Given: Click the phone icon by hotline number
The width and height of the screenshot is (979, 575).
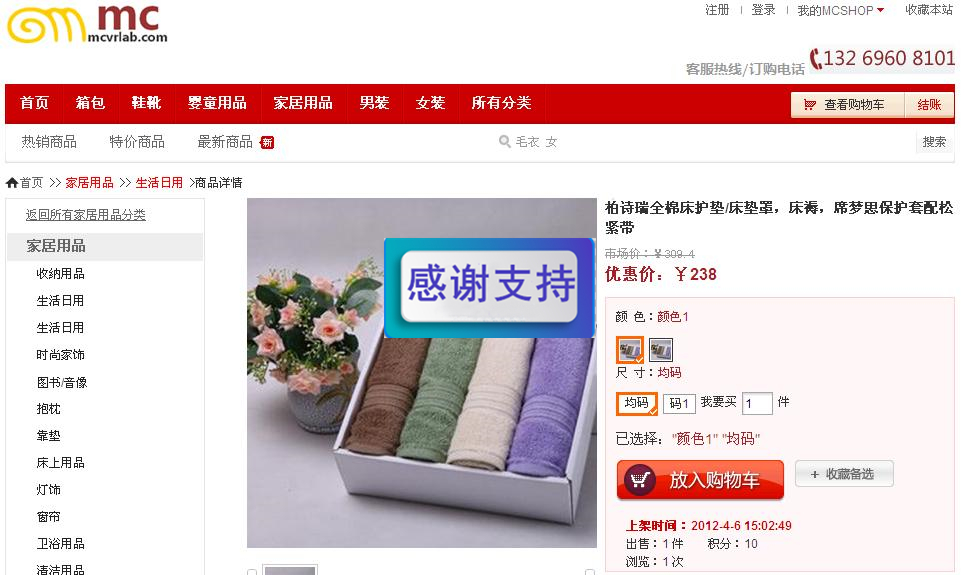Looking at the screenshot, I should 815,59.
